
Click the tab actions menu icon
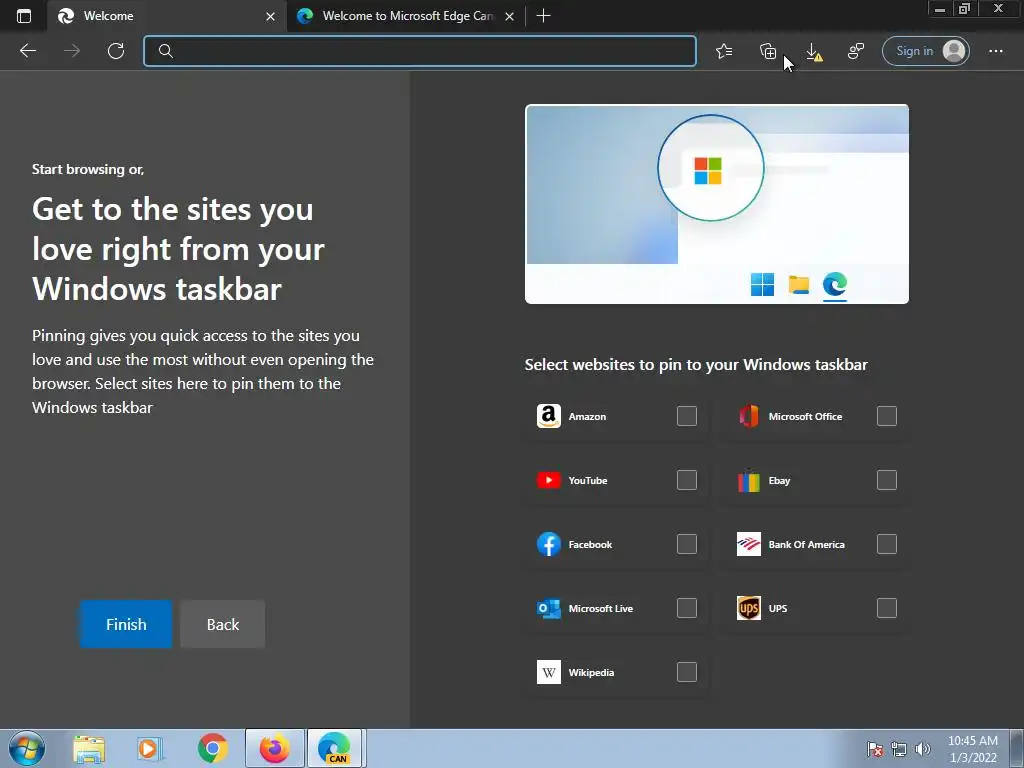[x=24, y=16]
